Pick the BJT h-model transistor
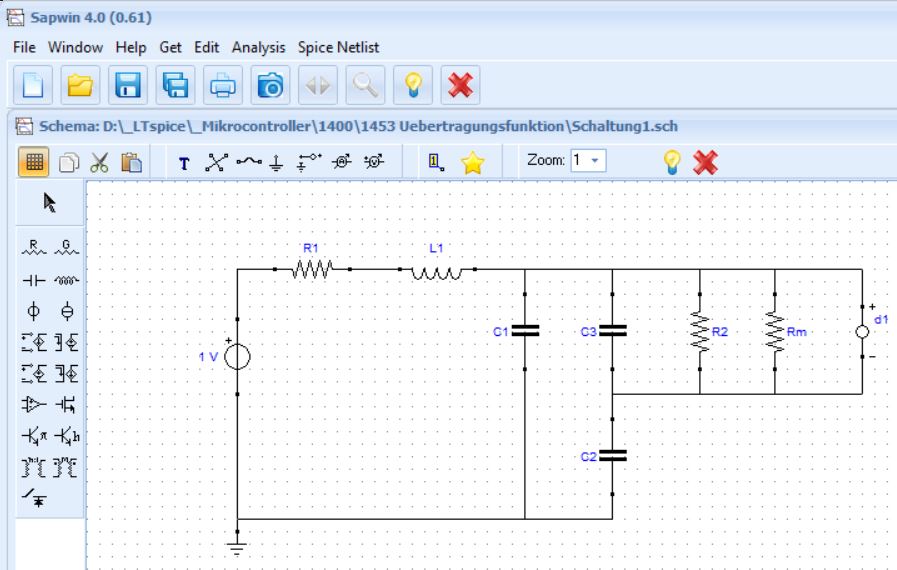 click(66, 436)
